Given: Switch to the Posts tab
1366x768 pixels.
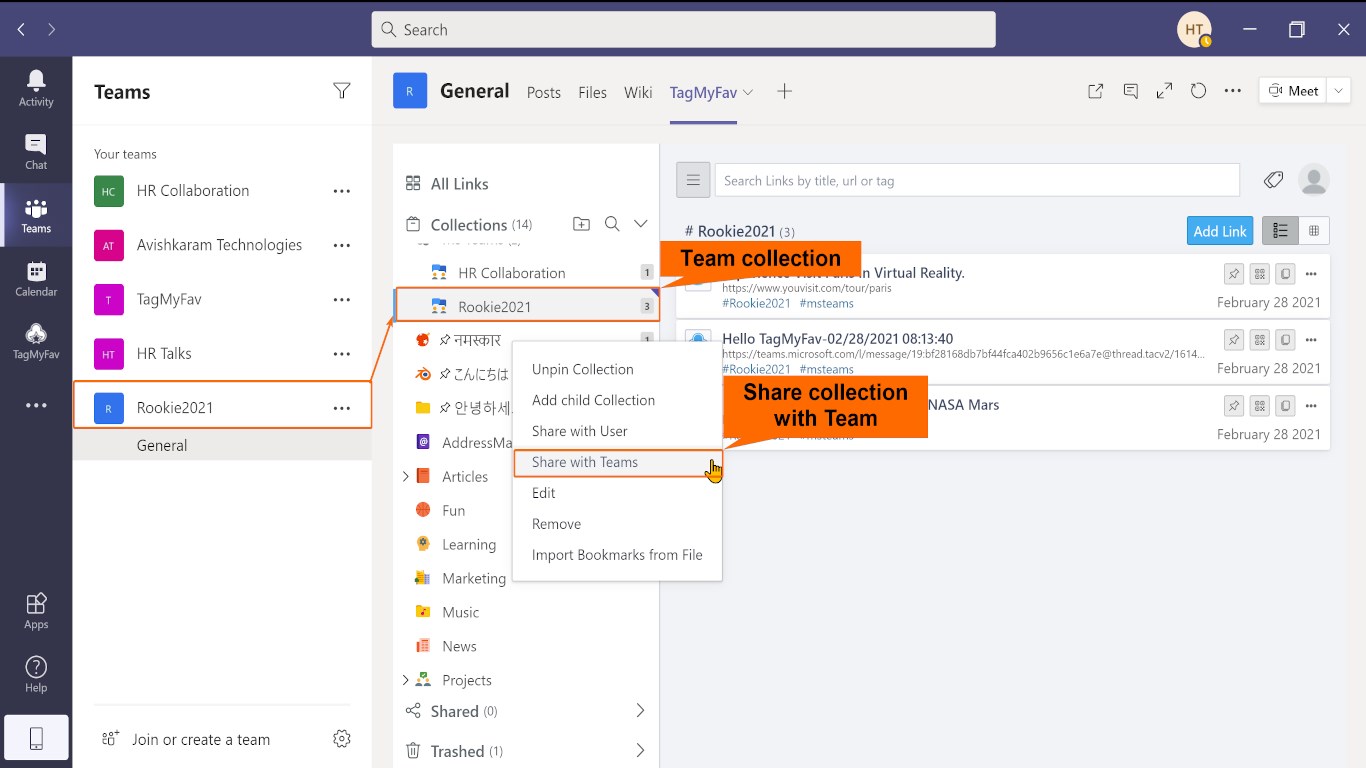Looking at the screenshot, I should [x=544, y=92].
